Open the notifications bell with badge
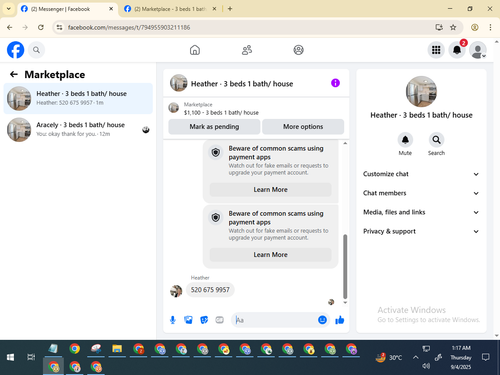Screen dimensions: 500x375 coord(457,50)
